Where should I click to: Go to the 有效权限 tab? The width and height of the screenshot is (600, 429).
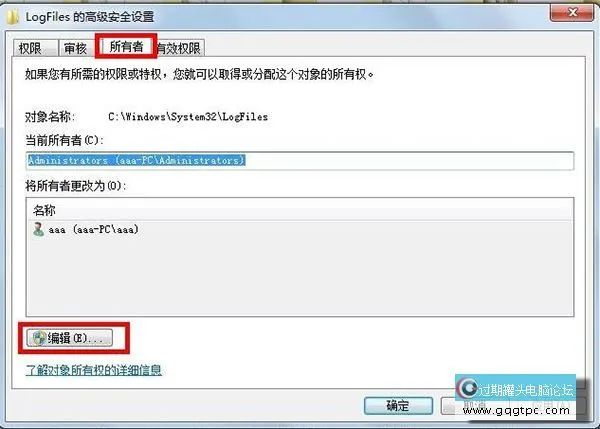(x=179, y=48)
